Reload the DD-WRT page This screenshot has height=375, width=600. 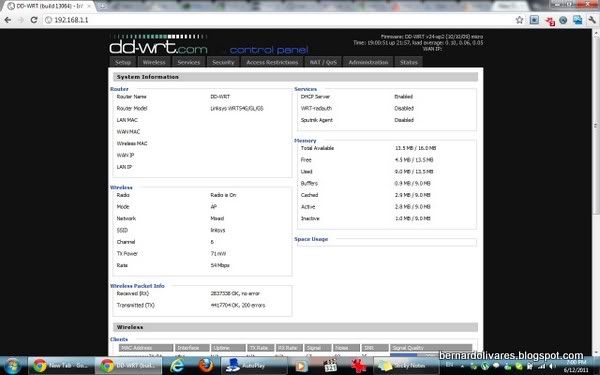tap(34, 20)
